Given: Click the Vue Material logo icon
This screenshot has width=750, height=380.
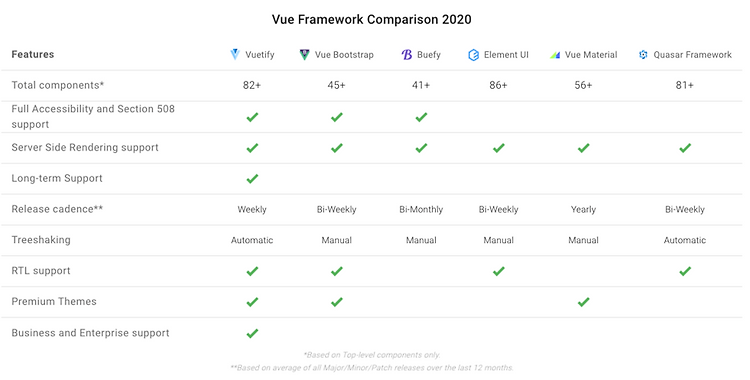Looking at the screenshot, I should point(555,55).
